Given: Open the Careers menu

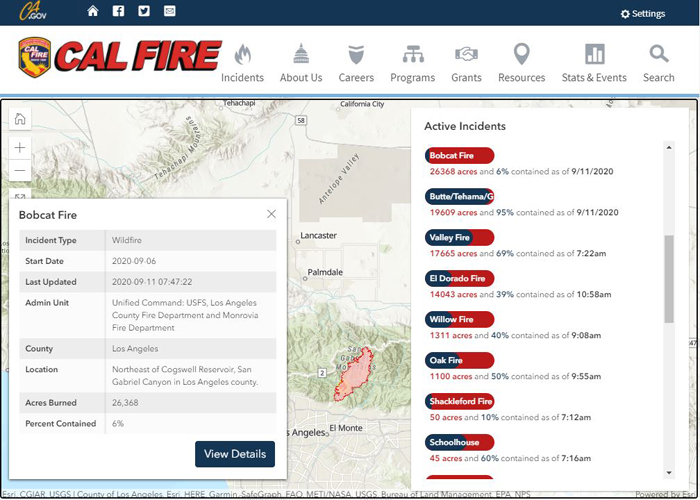Looking at the screenshot, I should point(356,63).
